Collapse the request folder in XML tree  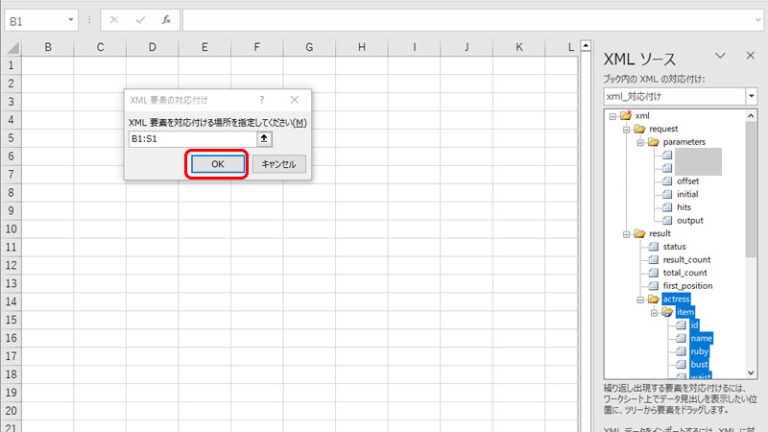(x=625, y=129)
